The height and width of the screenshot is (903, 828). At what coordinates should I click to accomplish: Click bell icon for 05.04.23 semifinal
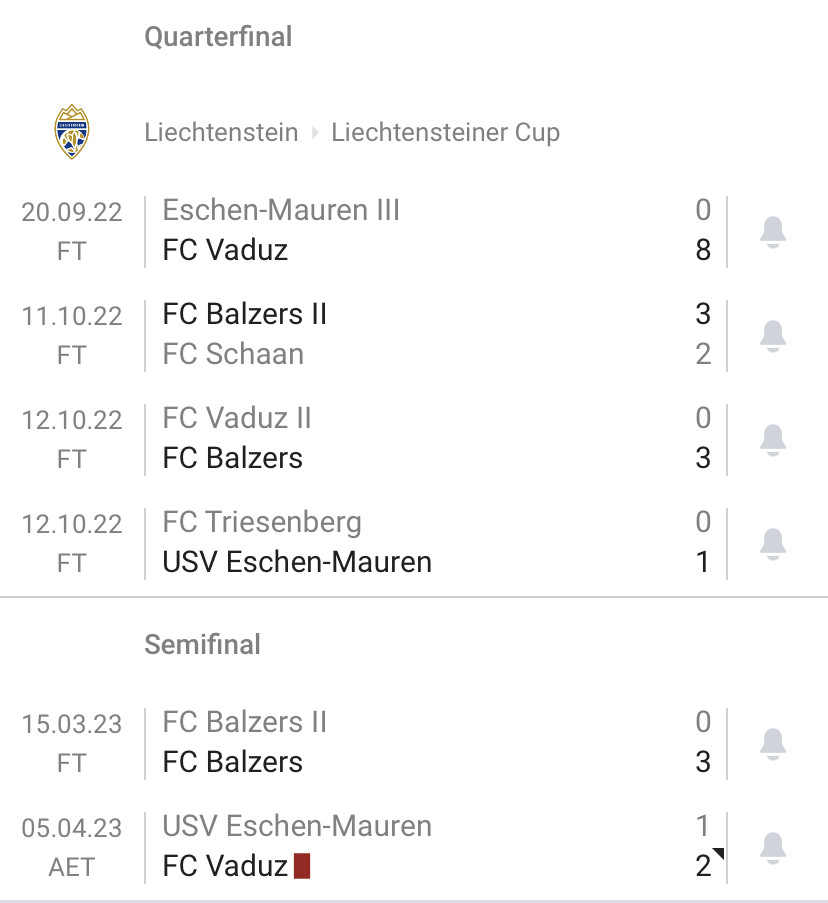click(773, 848)
